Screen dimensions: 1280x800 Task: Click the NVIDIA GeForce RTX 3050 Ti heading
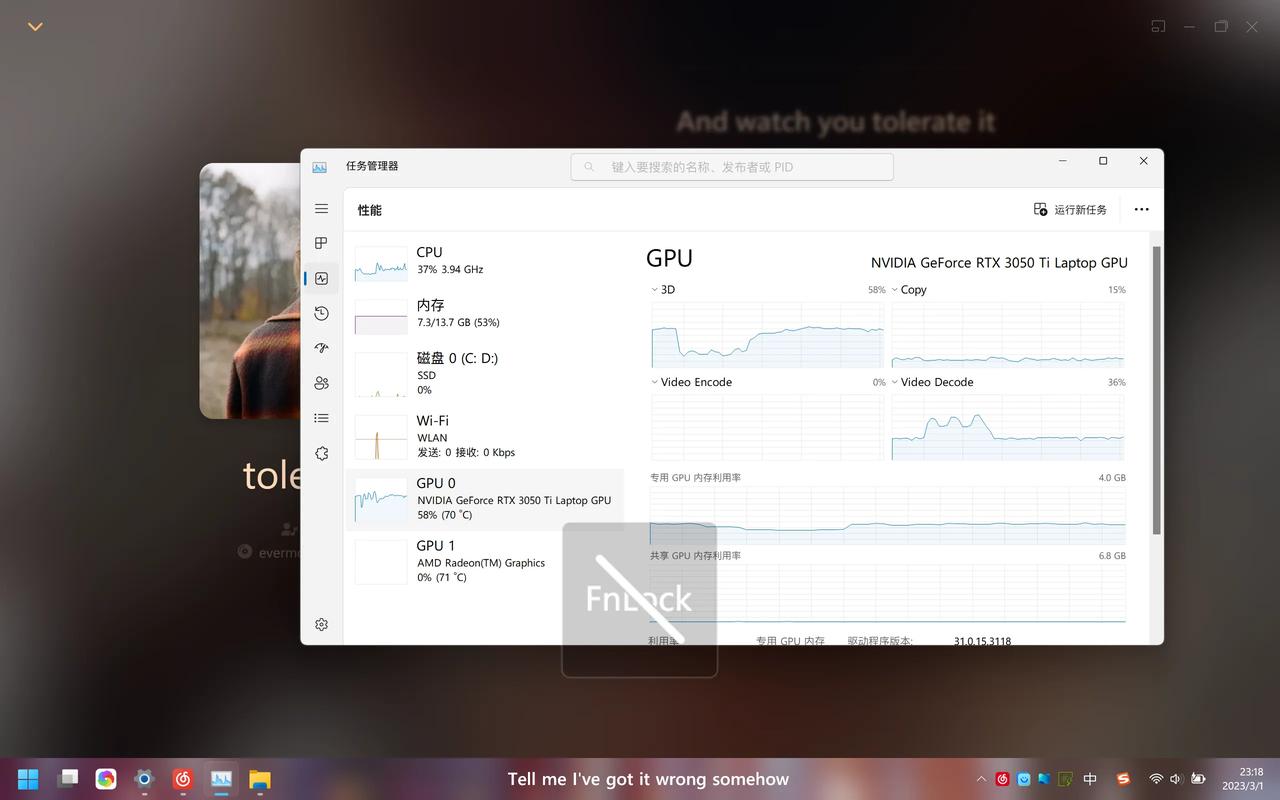[999, 263]
